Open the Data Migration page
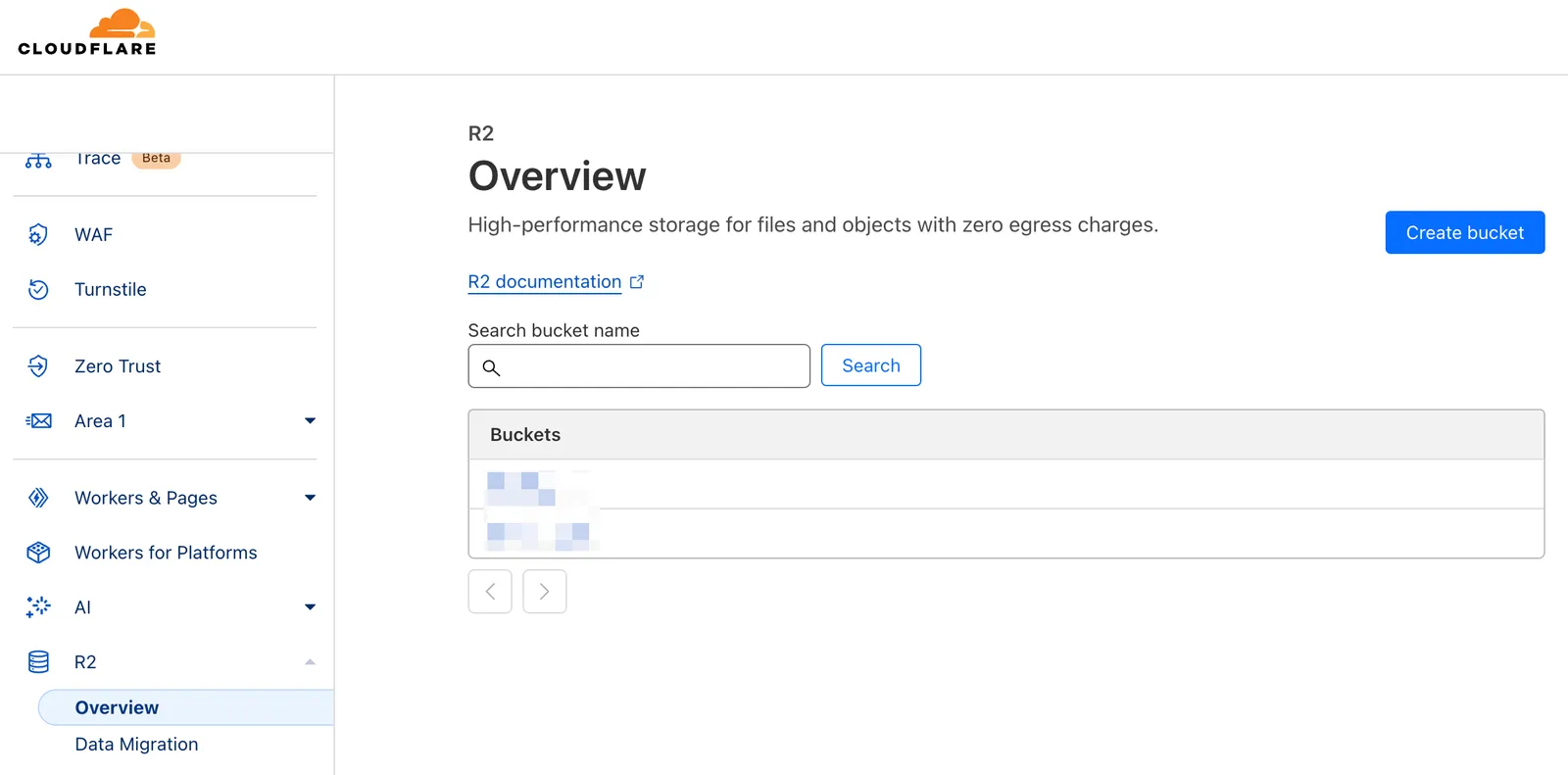Screen dimensions: 1568x775 click(x=136, y=744)
